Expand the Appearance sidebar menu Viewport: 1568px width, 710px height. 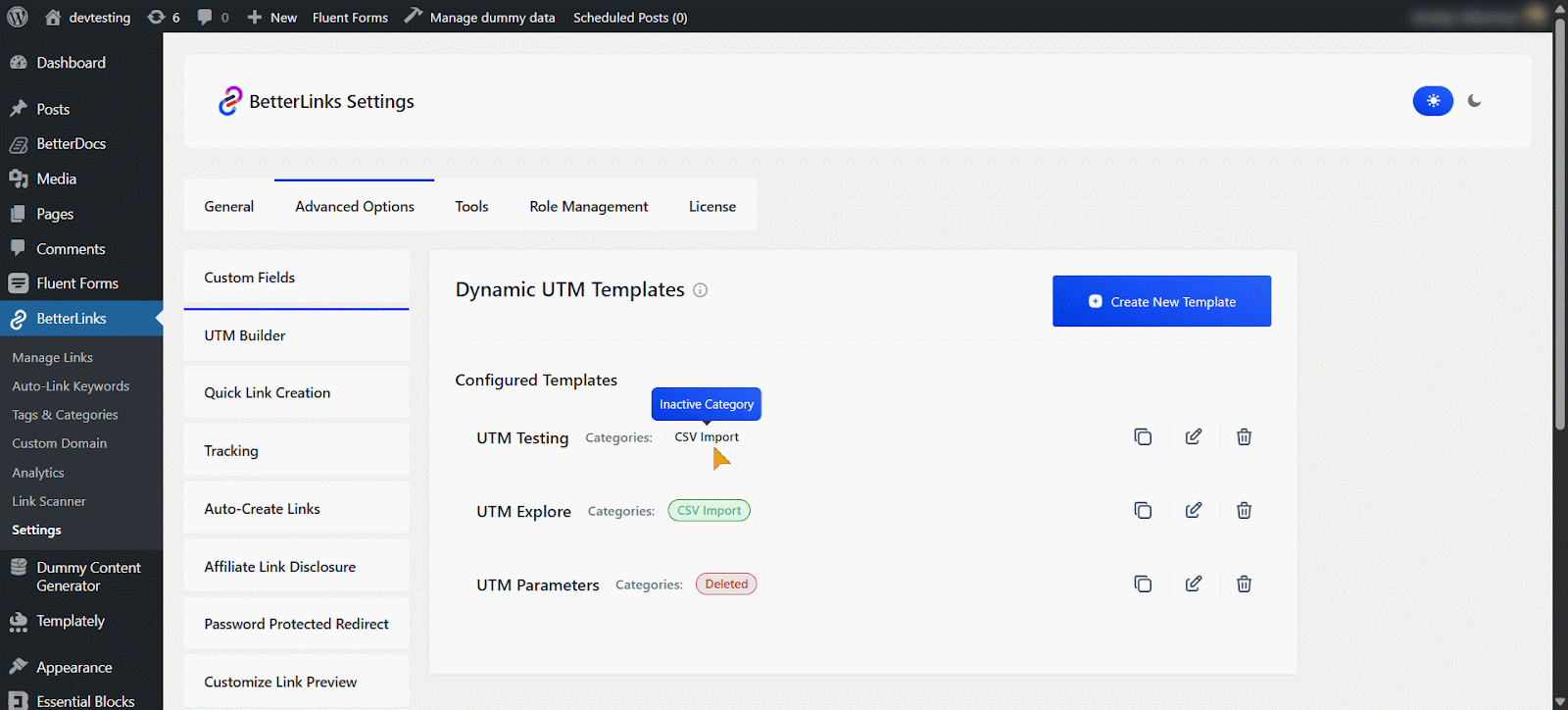tap(74, 668)
